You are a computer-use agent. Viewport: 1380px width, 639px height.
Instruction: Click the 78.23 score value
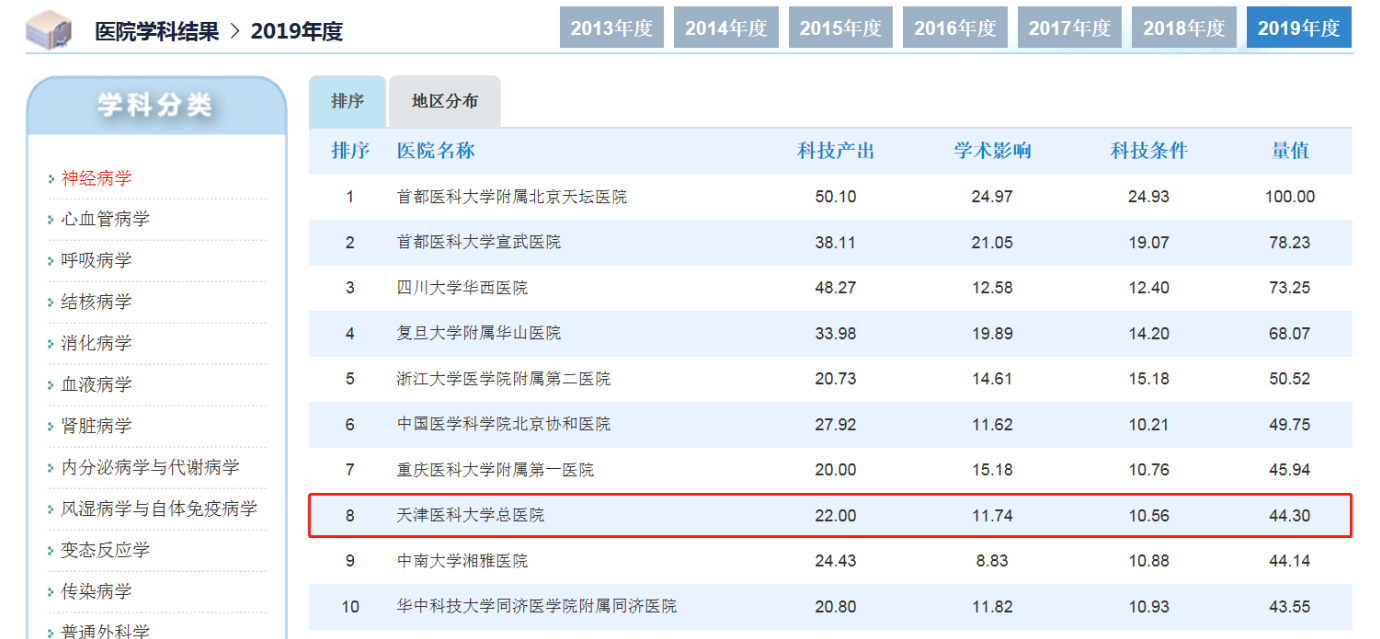pyautogui.click(x=1290, y=242)
